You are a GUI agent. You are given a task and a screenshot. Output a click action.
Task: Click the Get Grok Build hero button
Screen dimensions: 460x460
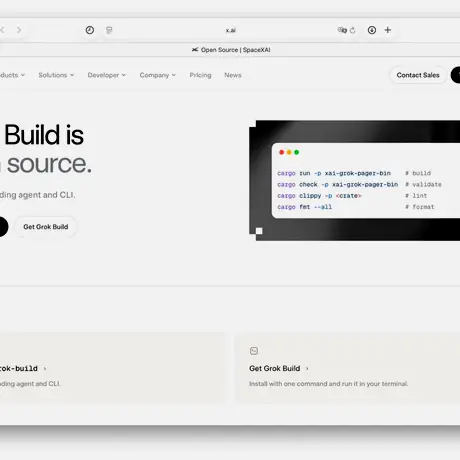46,227
